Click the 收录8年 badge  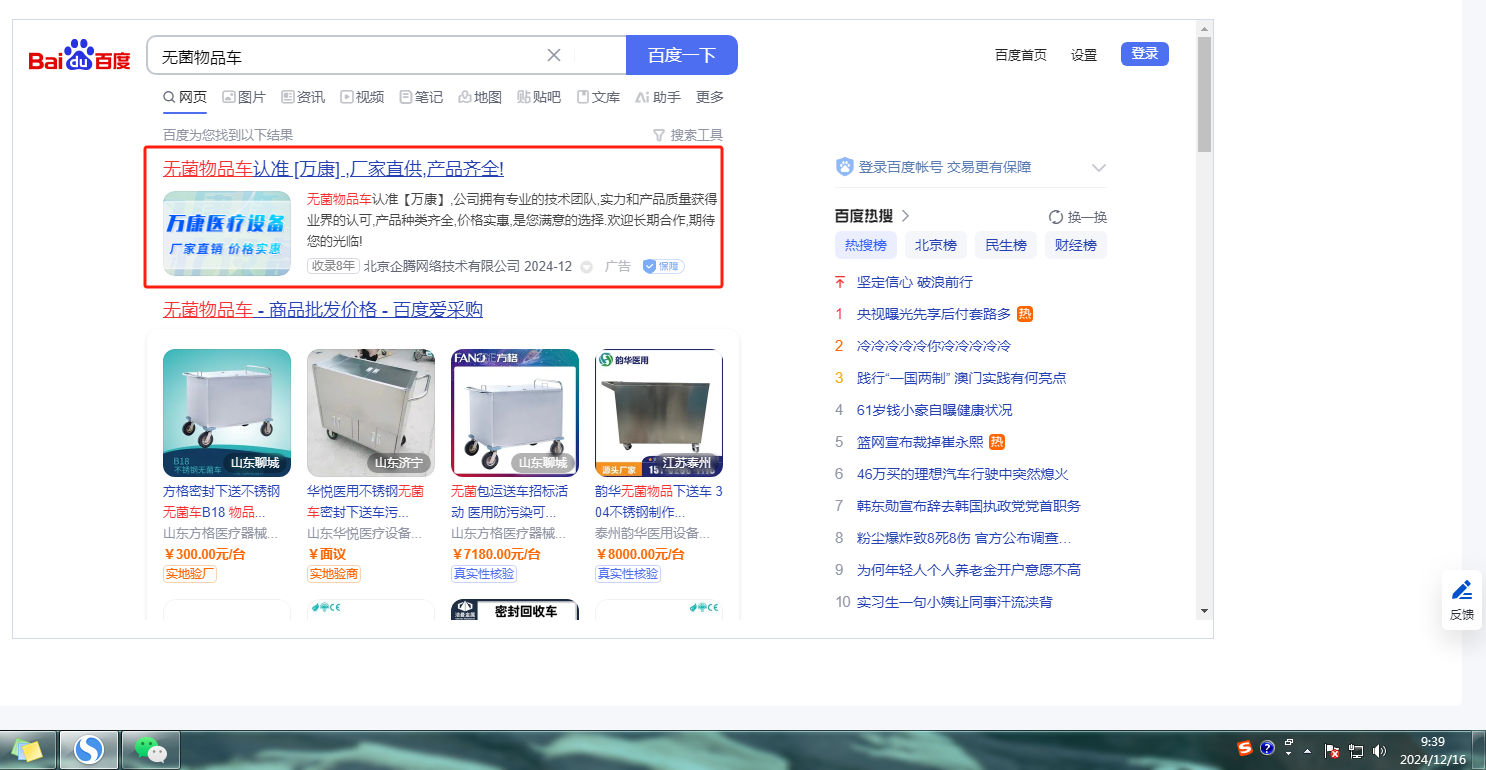point(333,266)
